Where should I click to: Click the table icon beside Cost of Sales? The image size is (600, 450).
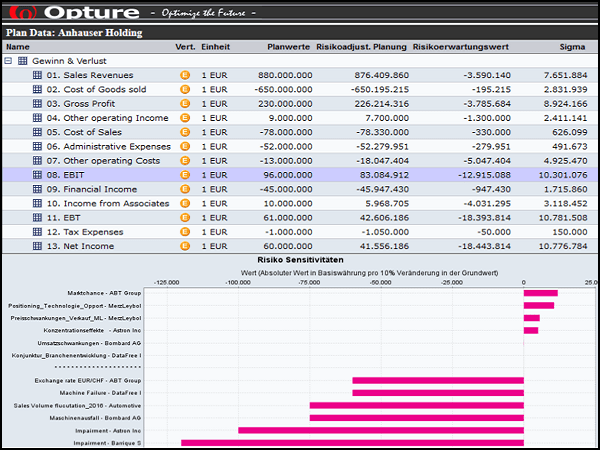(x=36, y=132)
